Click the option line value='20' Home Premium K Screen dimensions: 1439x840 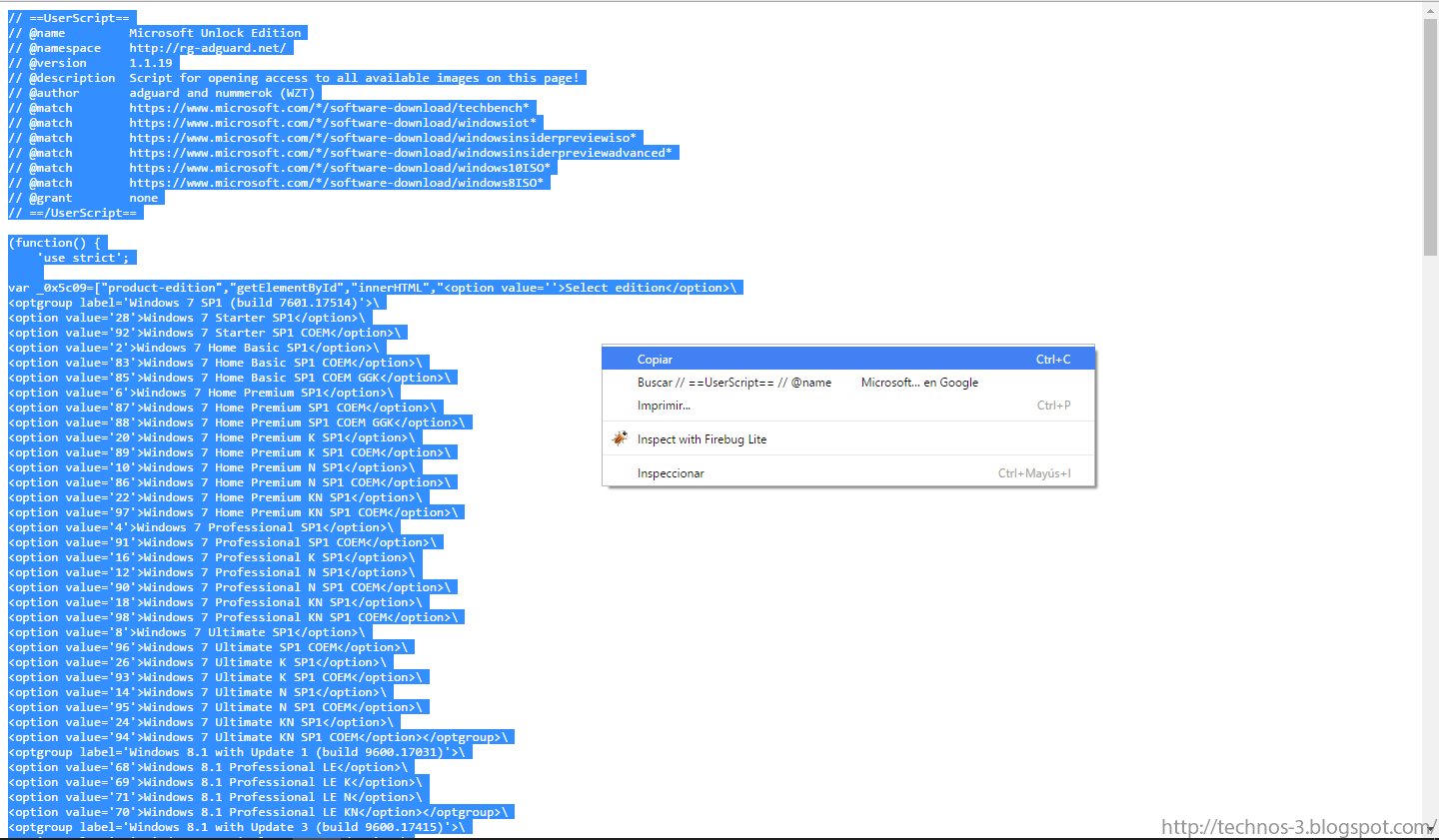point(212,437)
